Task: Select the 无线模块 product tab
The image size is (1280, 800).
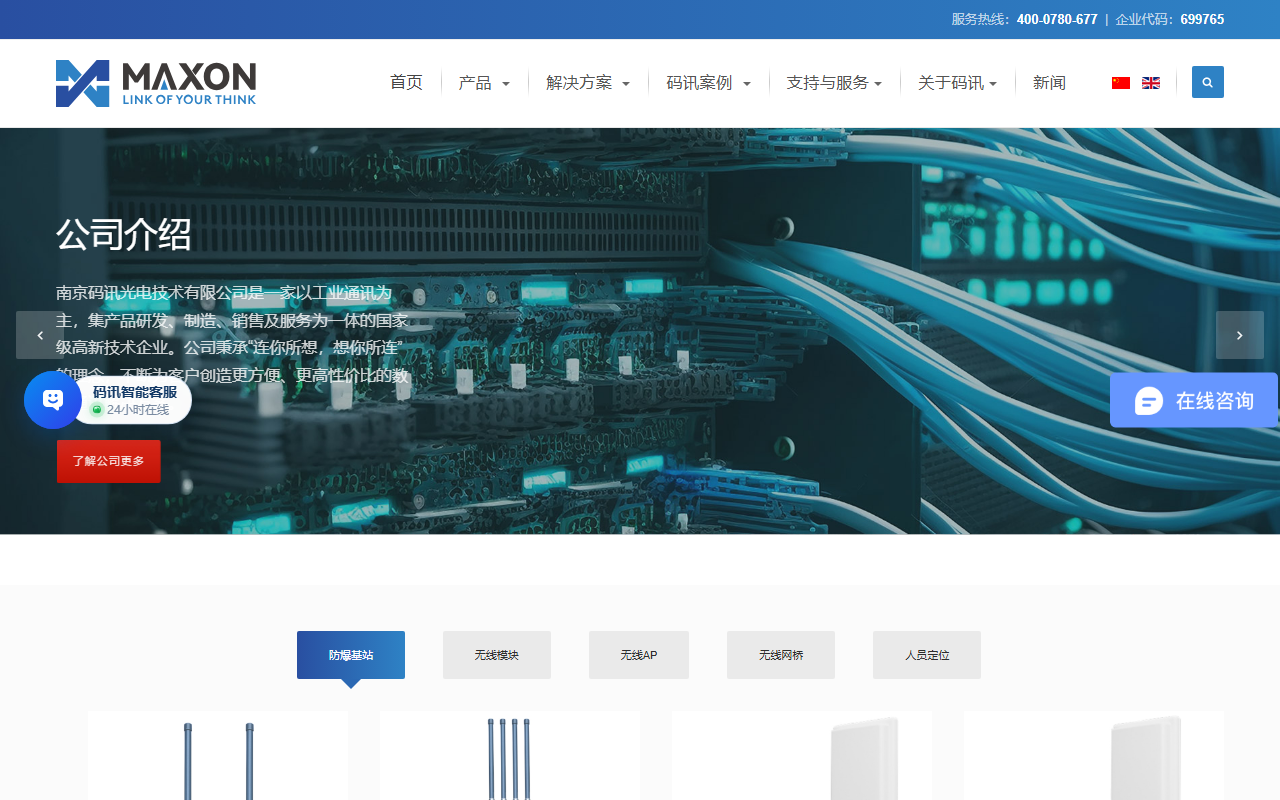Action: pos(497,655)
